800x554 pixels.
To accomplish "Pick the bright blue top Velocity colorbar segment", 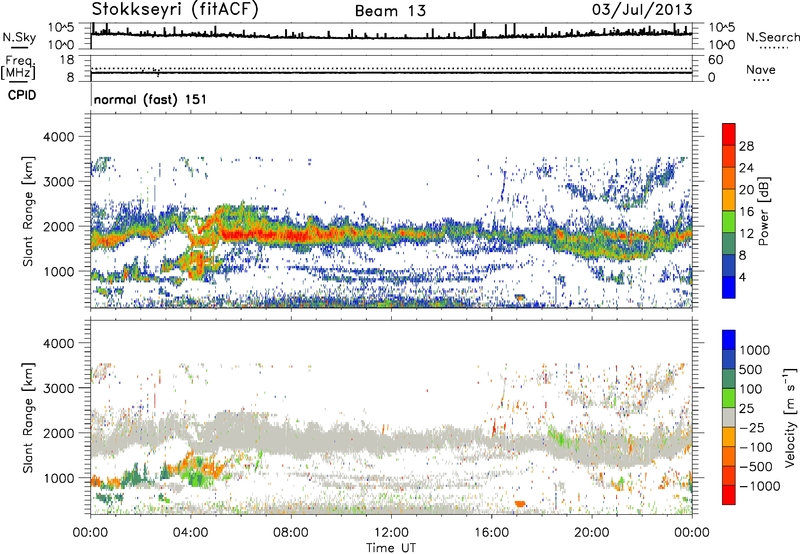I will [x=729, y=340].
